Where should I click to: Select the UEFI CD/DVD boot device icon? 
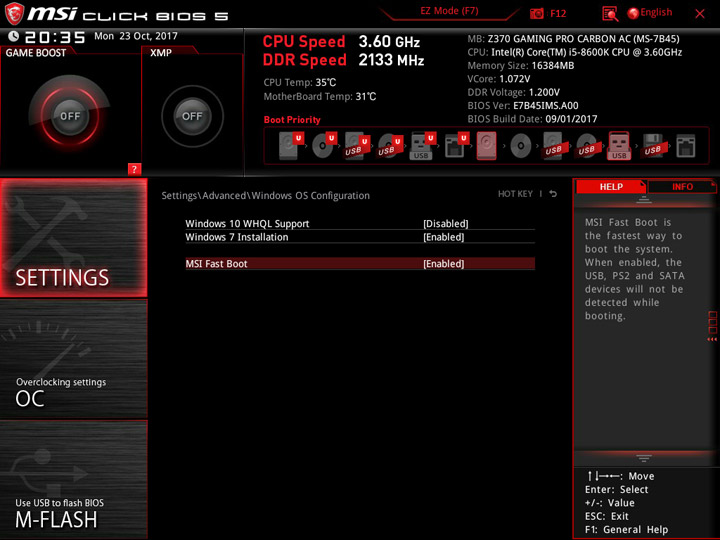(x=324, y=146)
